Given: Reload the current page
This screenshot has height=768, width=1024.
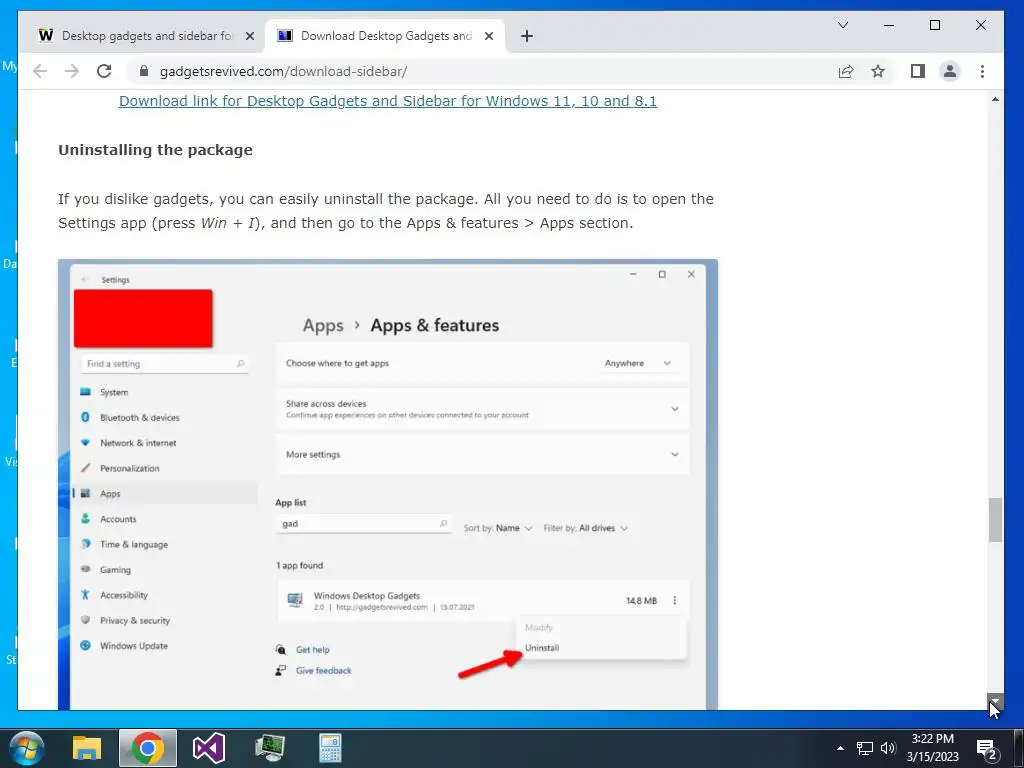Looking at the screenshot, I should 104,71.
